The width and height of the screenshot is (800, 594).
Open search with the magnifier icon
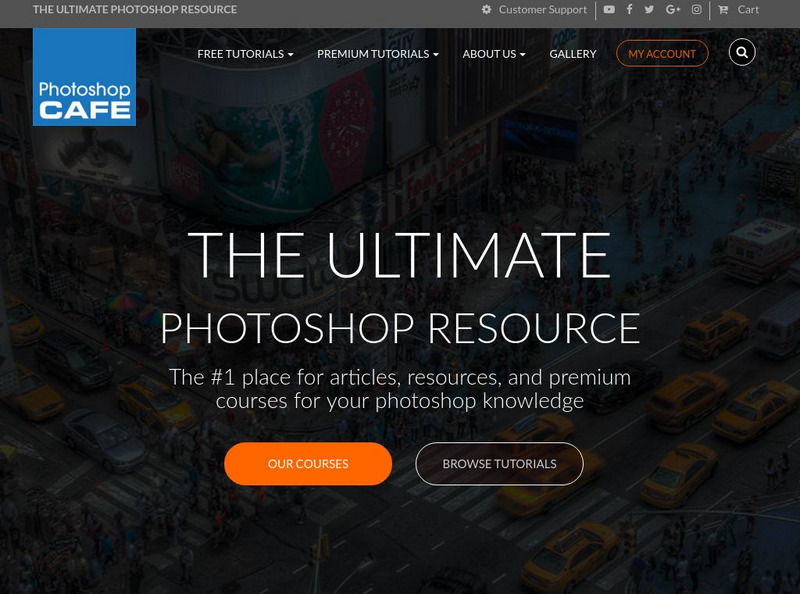coord(742,52)
